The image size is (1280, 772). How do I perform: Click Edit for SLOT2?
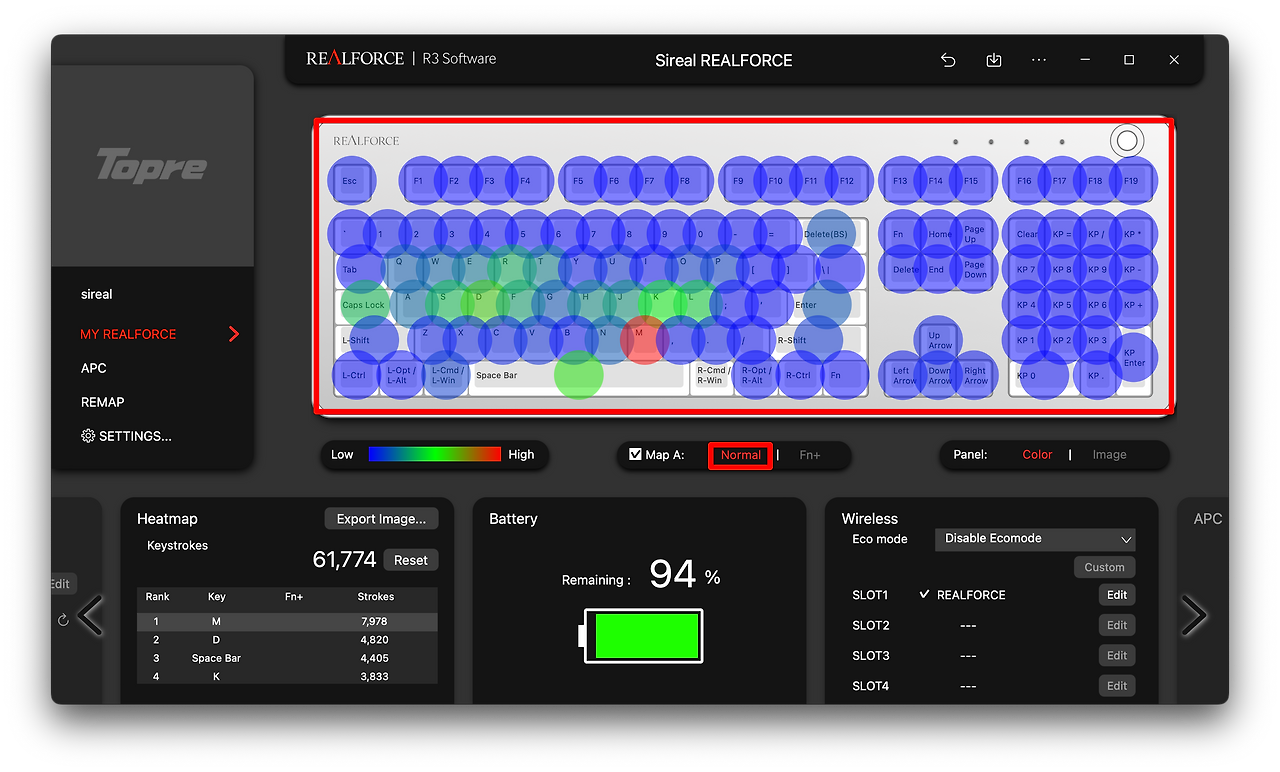(1117, 625)
